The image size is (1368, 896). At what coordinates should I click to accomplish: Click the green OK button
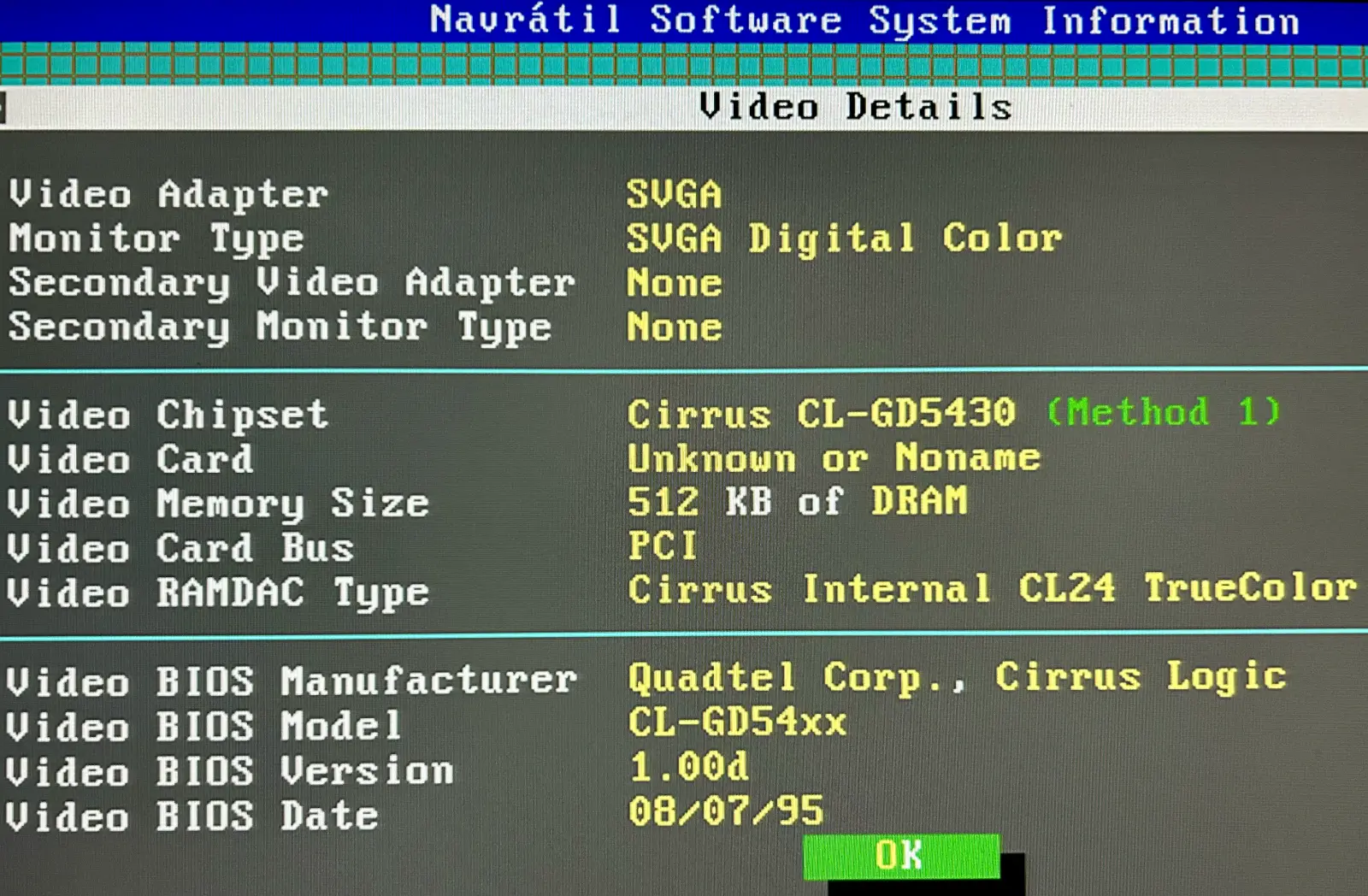point(901,856)
